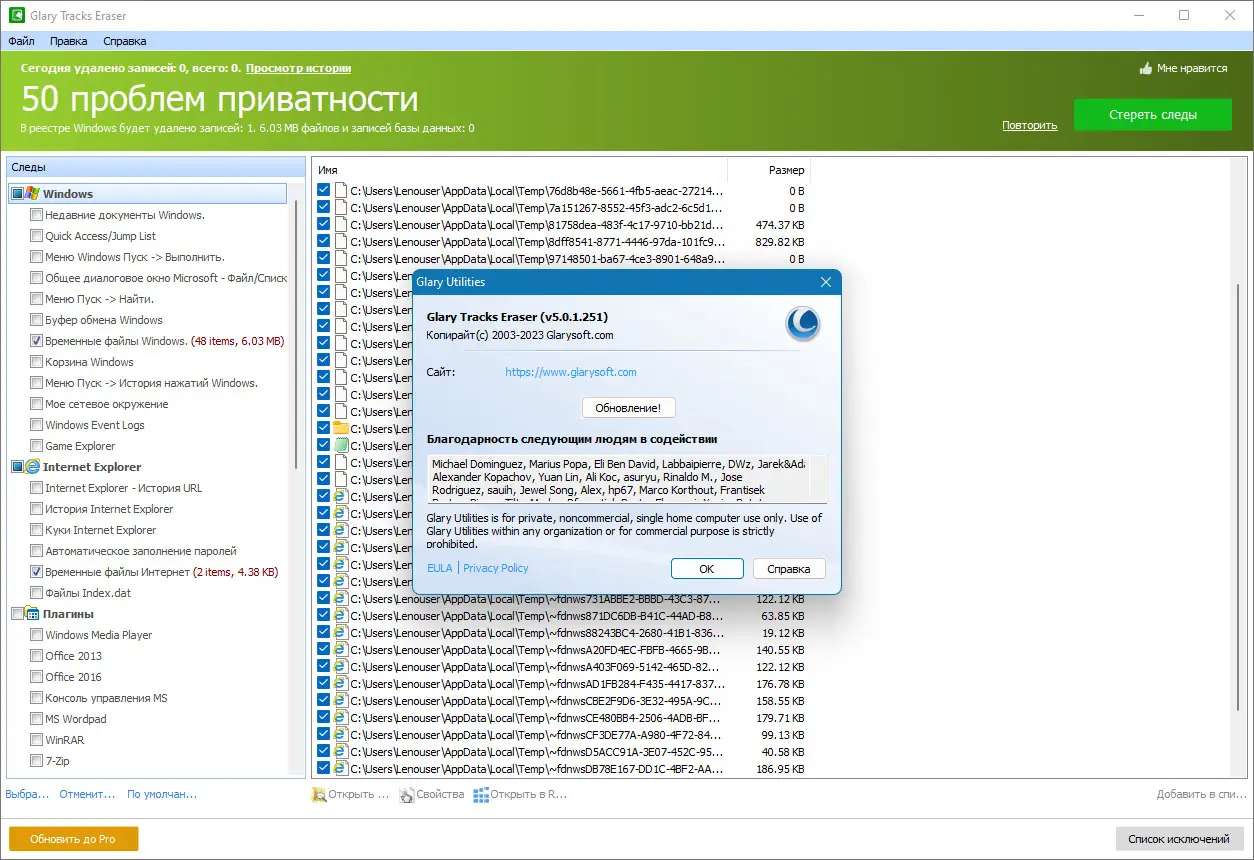Toggle the Windows category tri-state checkbox
This screenshot has height=860, width=1254.
point(17,194)
